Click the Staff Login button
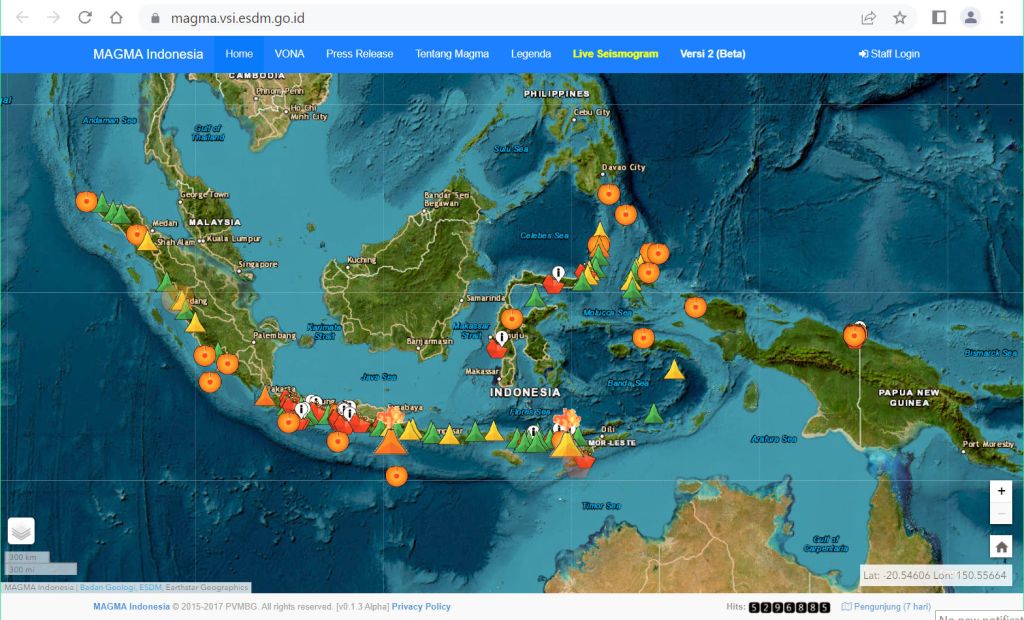 (x=889, y=54)
